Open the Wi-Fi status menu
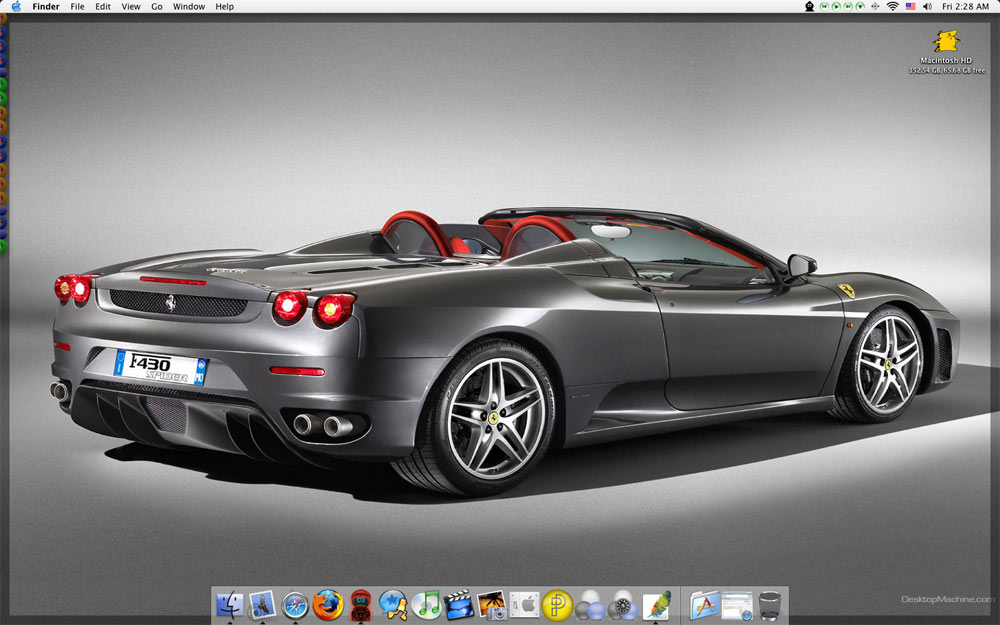Image resolution: width=1000 pixels, height=625 pixels. click(x=891, y=6)
